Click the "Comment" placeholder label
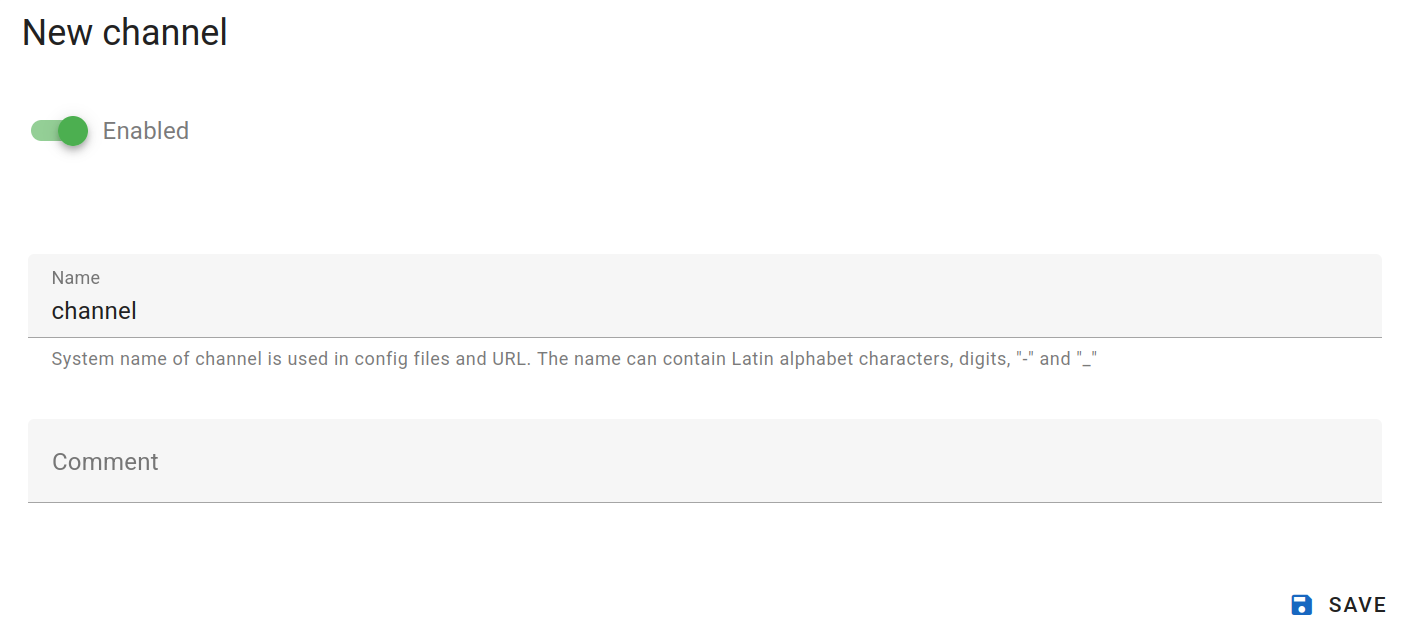The height and width of the screenshot is (635, 1404). [105, 461]
